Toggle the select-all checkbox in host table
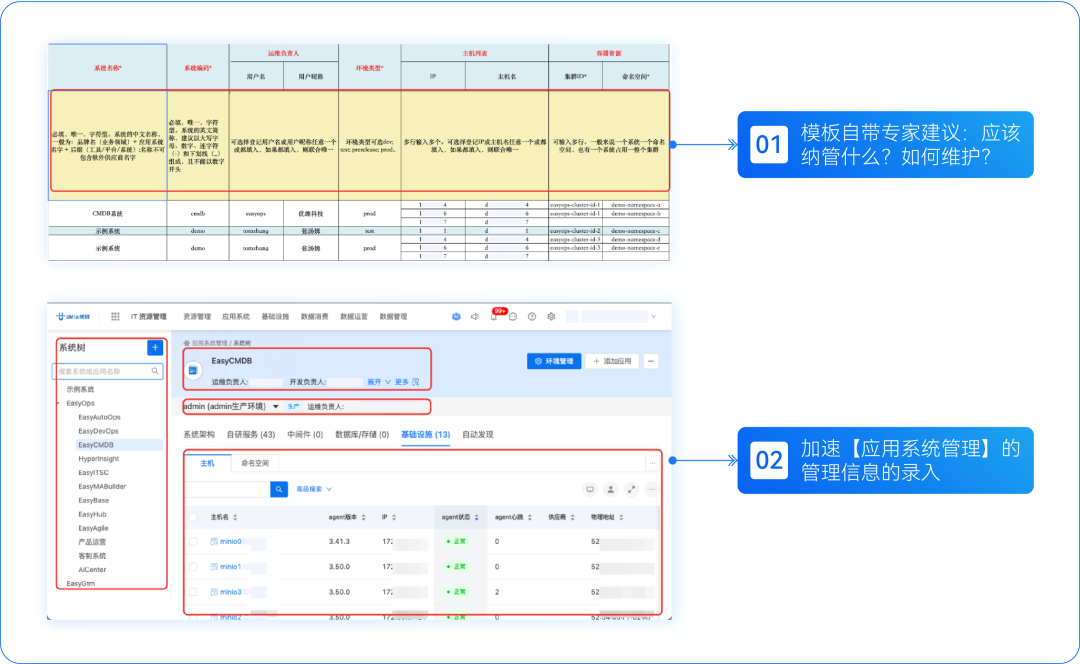Image resolution: width=1080 pixels, height=664 pixels. pyautogui.click(x=194, y=517)
